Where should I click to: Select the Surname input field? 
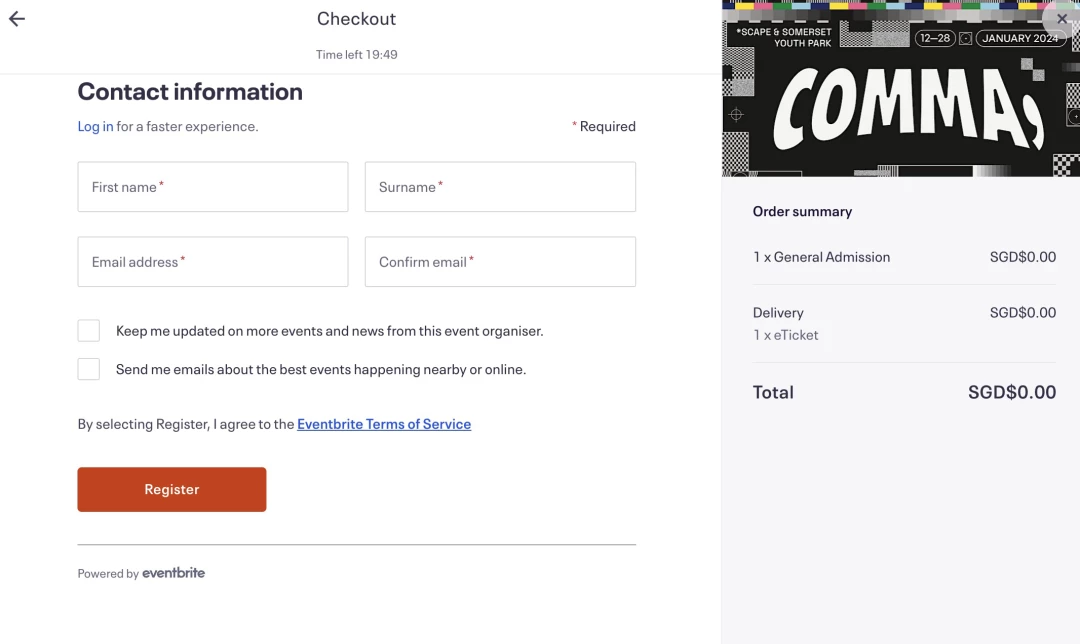[500, 187]
